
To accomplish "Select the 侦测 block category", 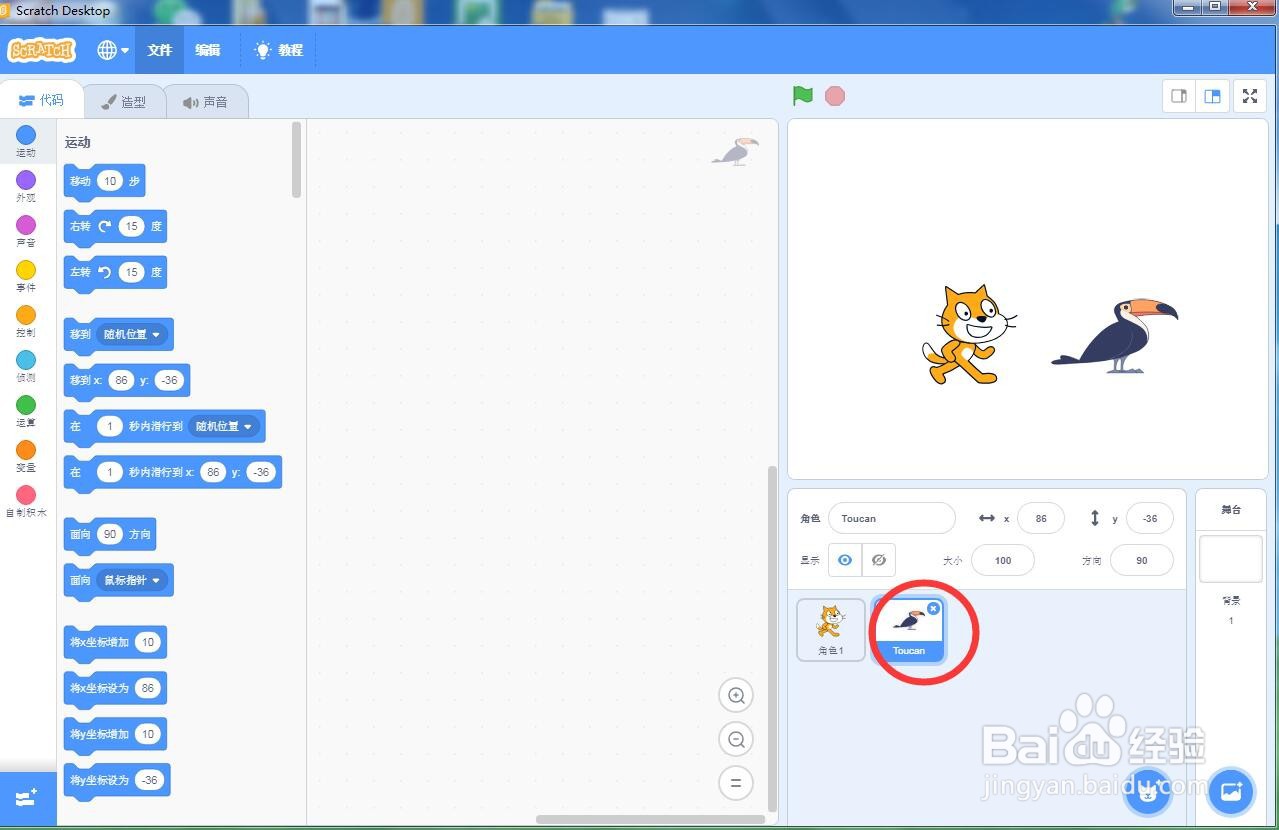I will point(26,366).
